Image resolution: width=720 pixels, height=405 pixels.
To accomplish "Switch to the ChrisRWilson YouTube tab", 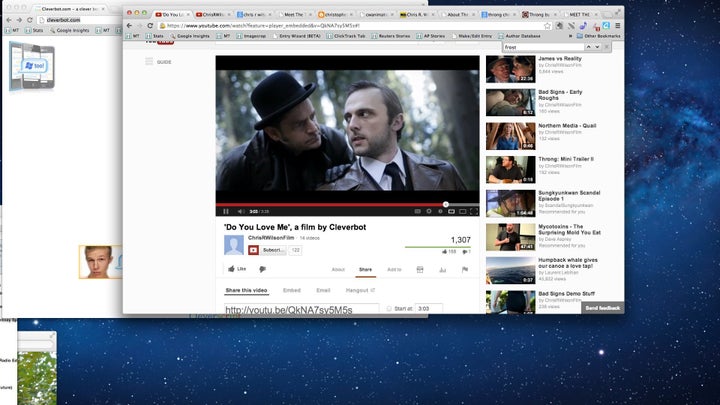I will pos(212,15).
